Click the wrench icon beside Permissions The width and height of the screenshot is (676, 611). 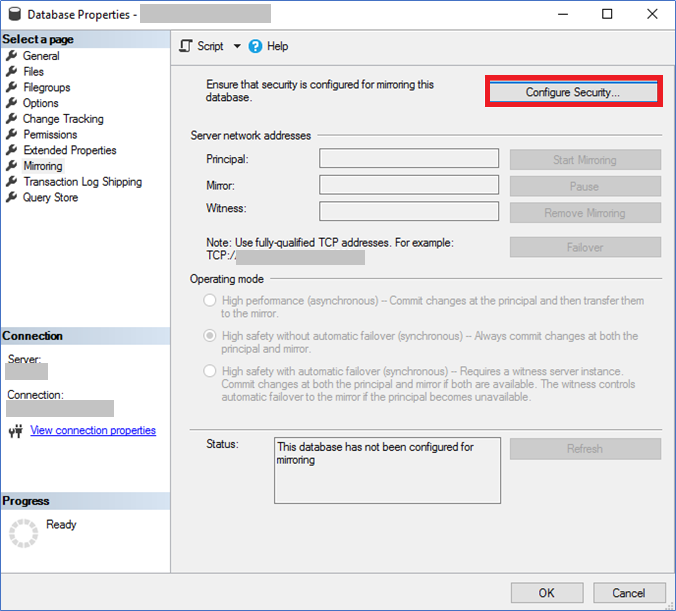12,134
